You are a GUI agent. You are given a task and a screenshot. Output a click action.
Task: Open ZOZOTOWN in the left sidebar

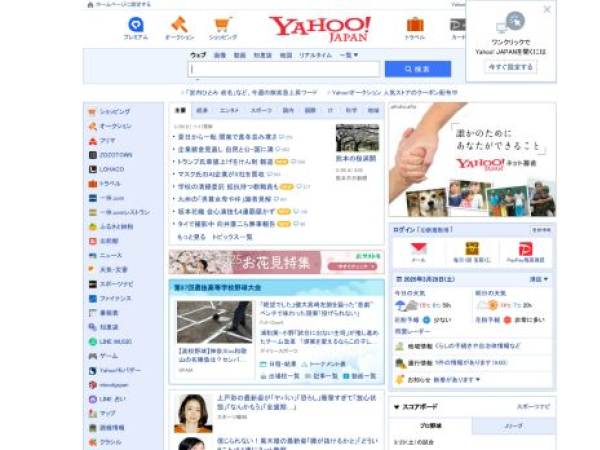116,155
